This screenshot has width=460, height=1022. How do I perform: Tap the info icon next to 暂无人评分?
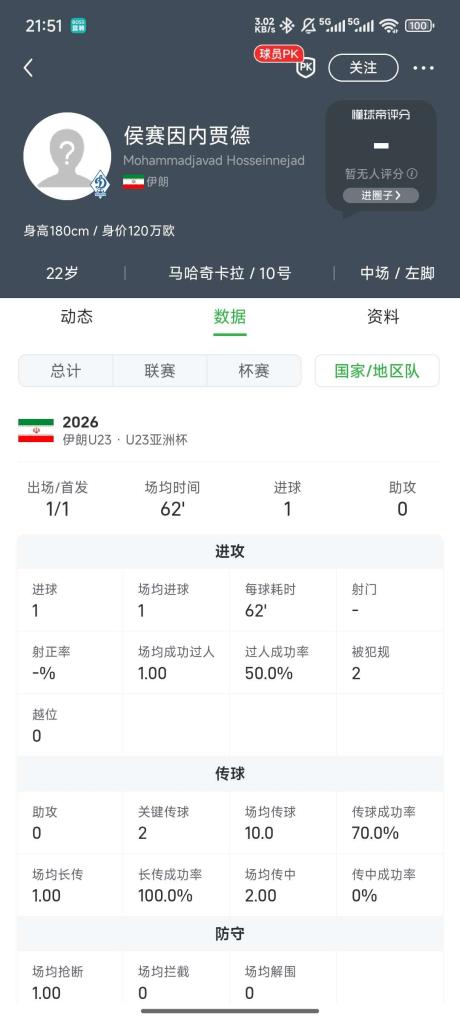412,174
